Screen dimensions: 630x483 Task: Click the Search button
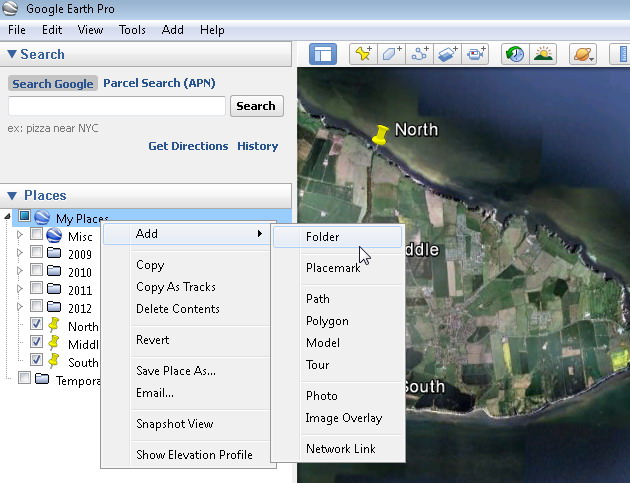coord(257,106)
